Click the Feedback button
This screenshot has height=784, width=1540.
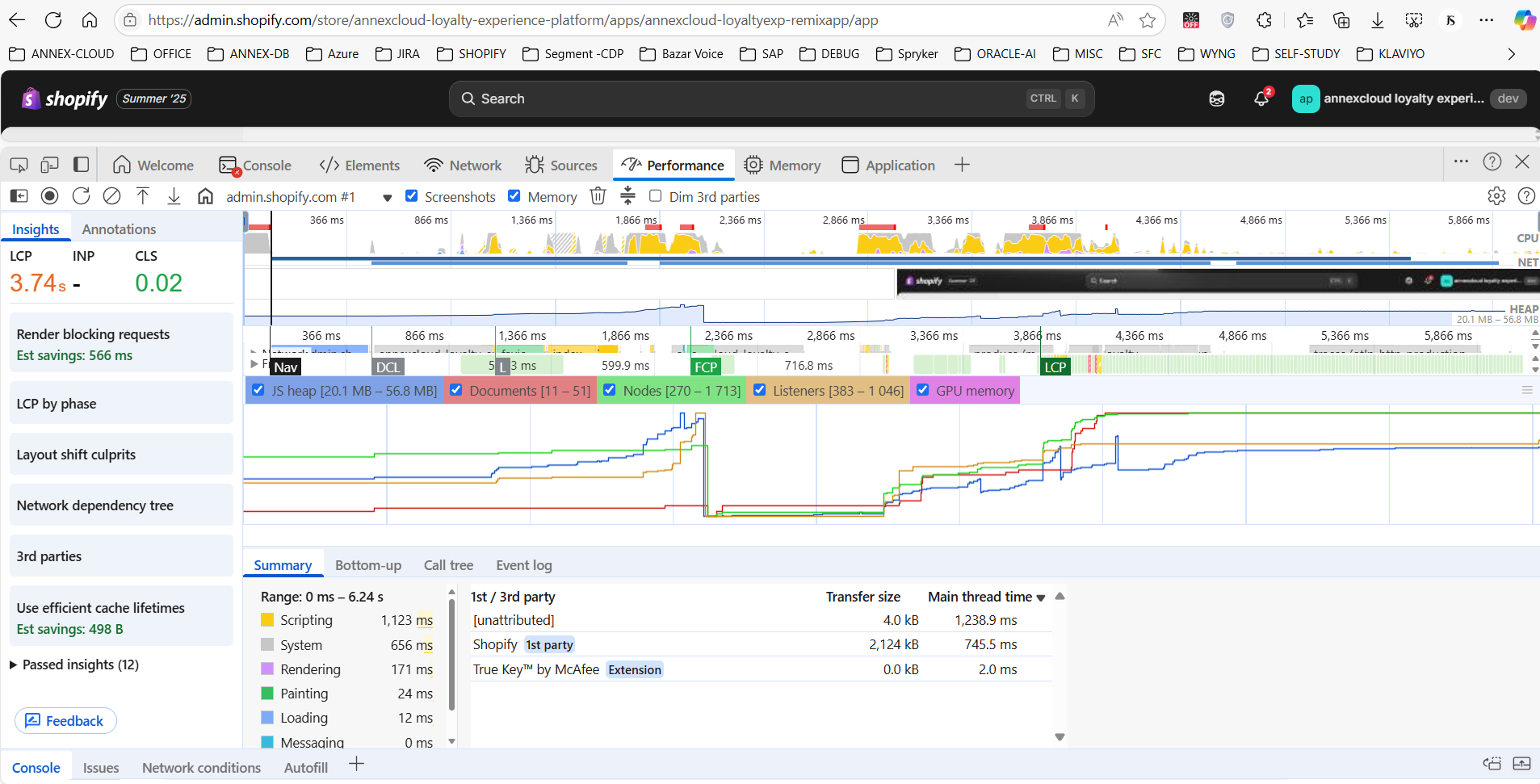tap(65, 720)
